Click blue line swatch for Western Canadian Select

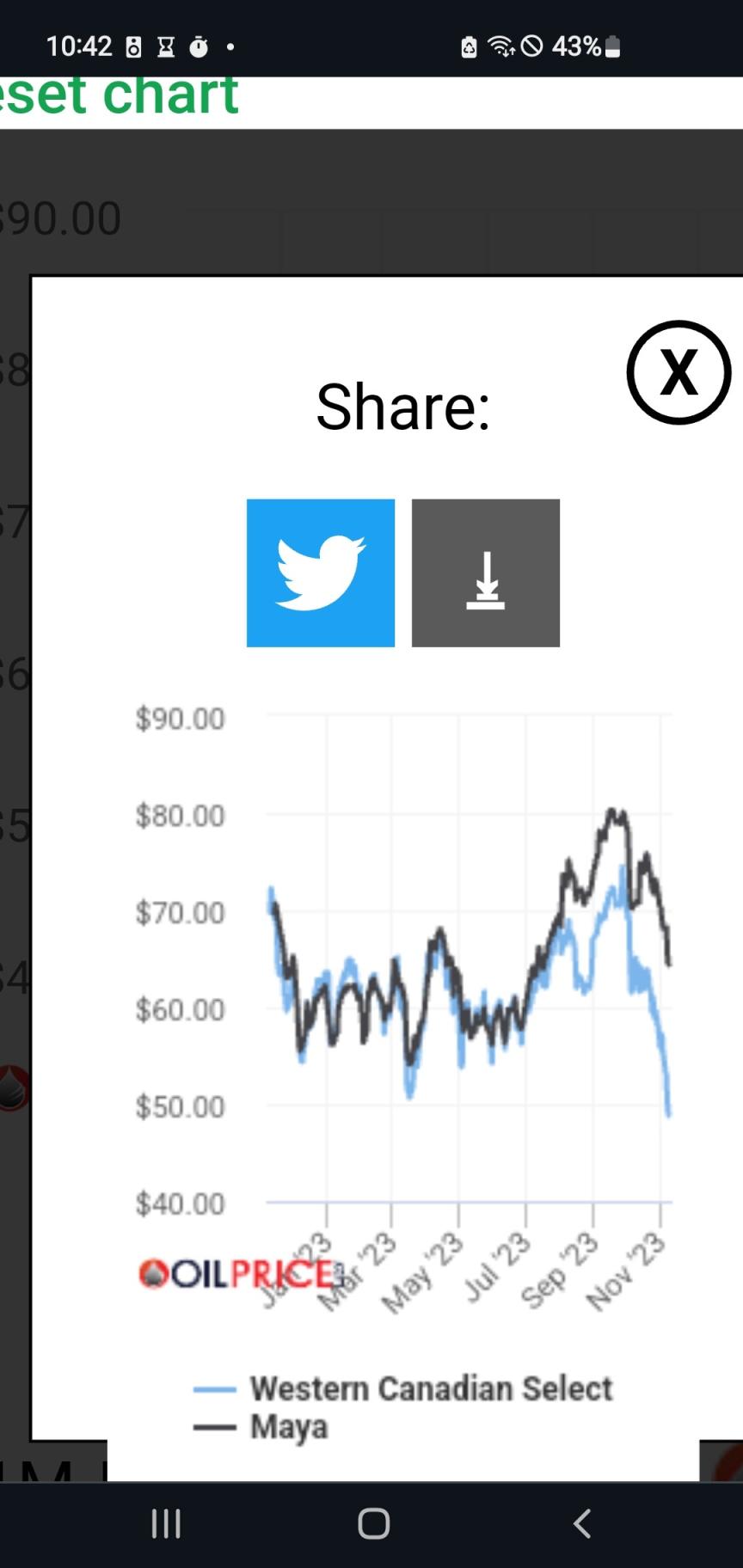pyautogui.click(x=214, y=1389)
